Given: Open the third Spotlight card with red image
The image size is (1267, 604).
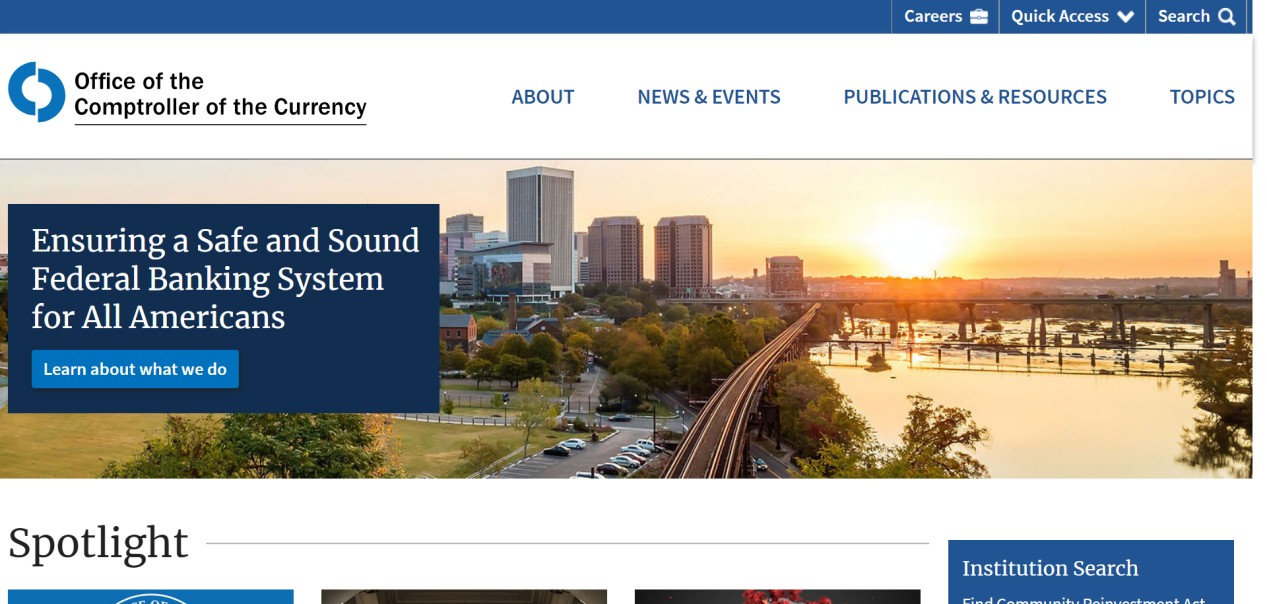Looking at the screenshot, I should click(x=777, y=597).
